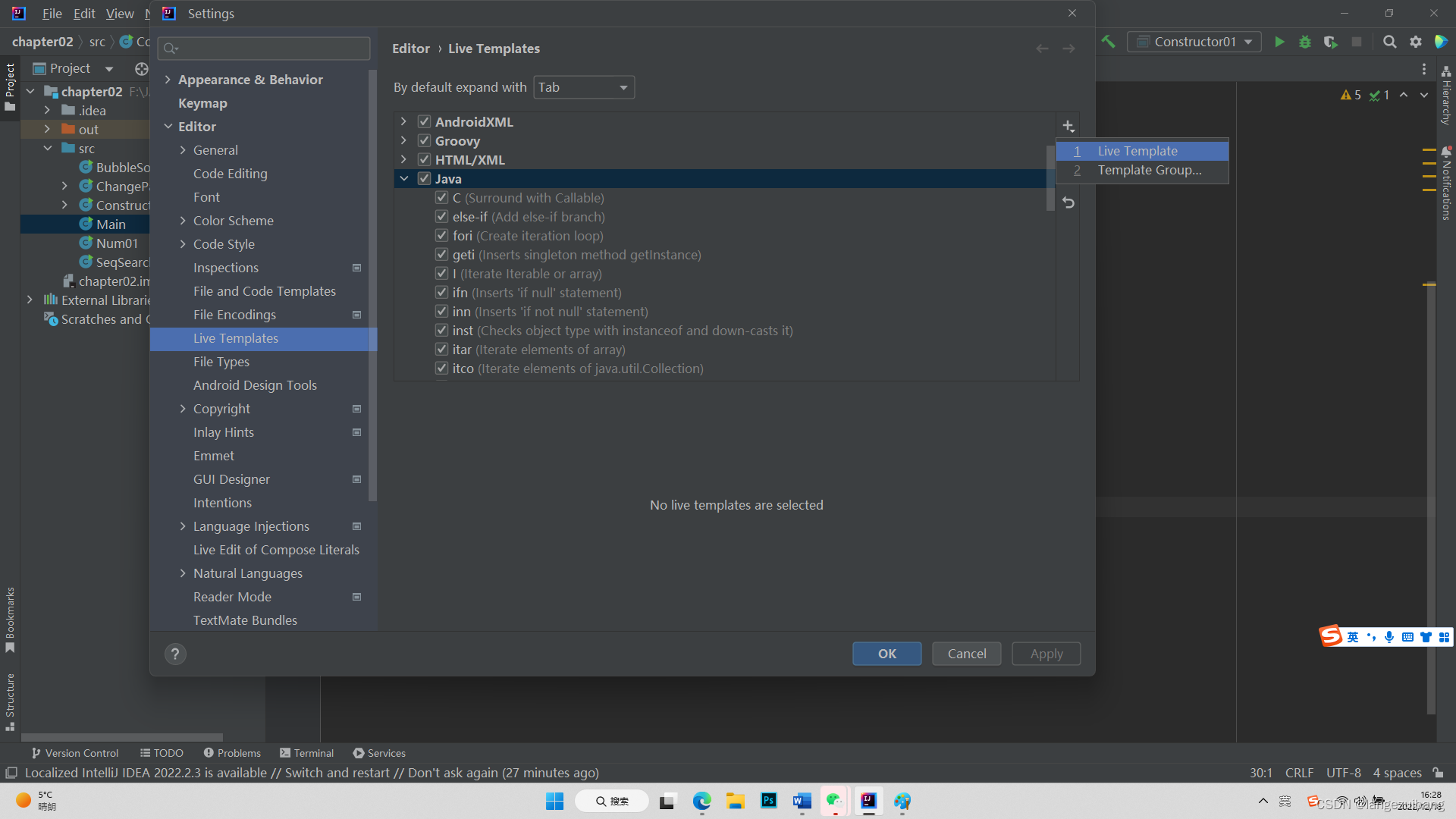Viewport: 1456px width, 819px height.
Task: Click the Cancel button
Action: click(966, 654)
